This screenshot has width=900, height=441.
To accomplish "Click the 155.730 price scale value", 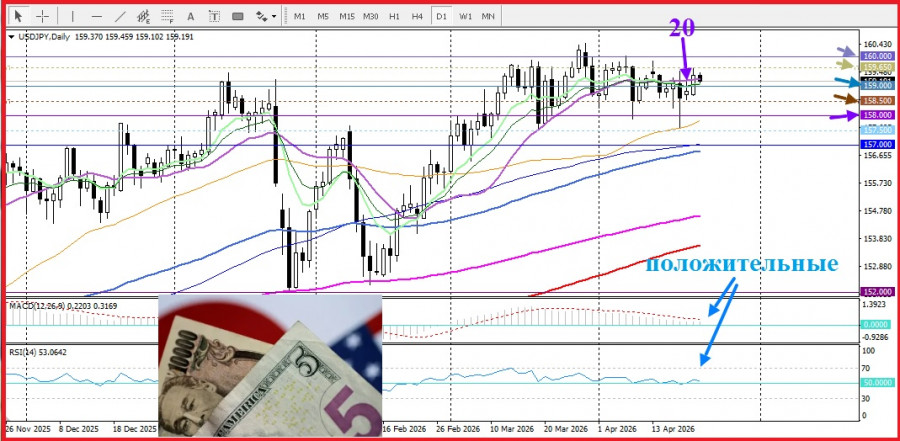I will coord(878,183).
